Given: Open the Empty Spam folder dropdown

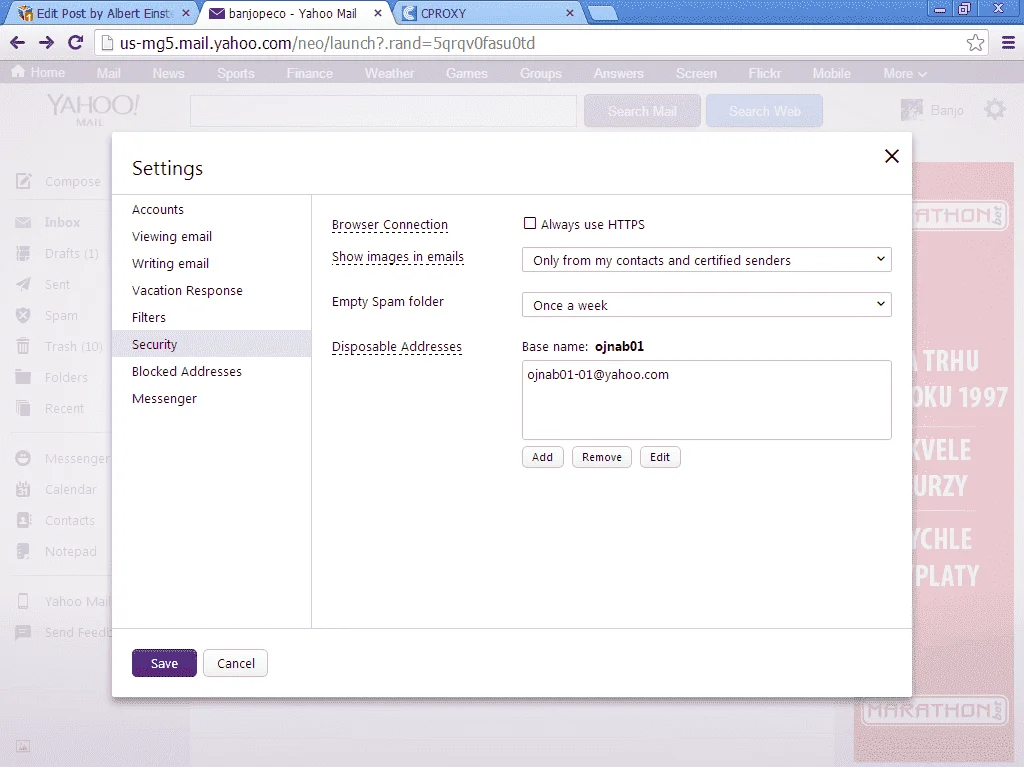Looking at the screenshot, I should click(707, 305).
